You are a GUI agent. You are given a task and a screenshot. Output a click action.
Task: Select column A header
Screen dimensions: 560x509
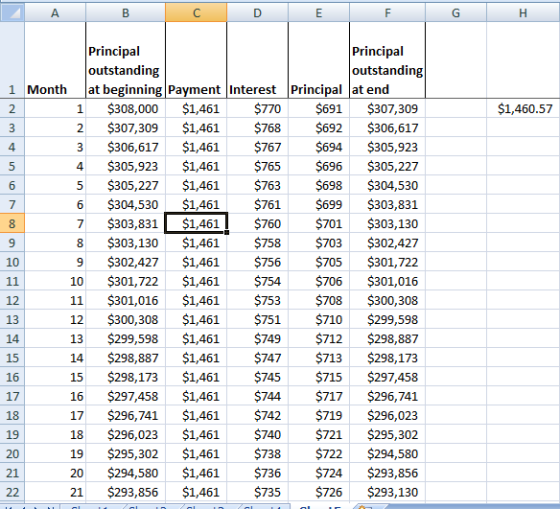55,13
